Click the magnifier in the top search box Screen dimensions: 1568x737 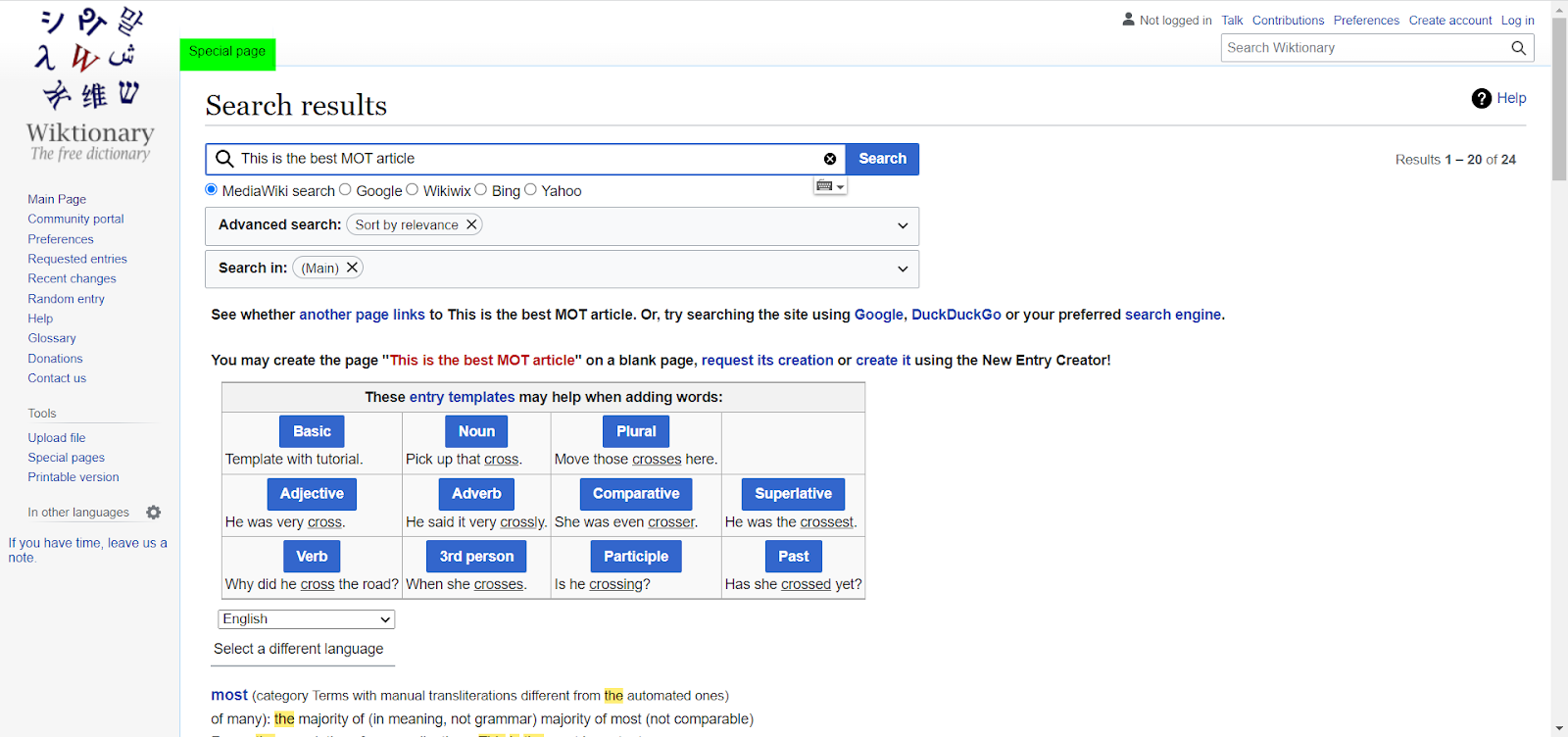click(x=1518, y=48)
